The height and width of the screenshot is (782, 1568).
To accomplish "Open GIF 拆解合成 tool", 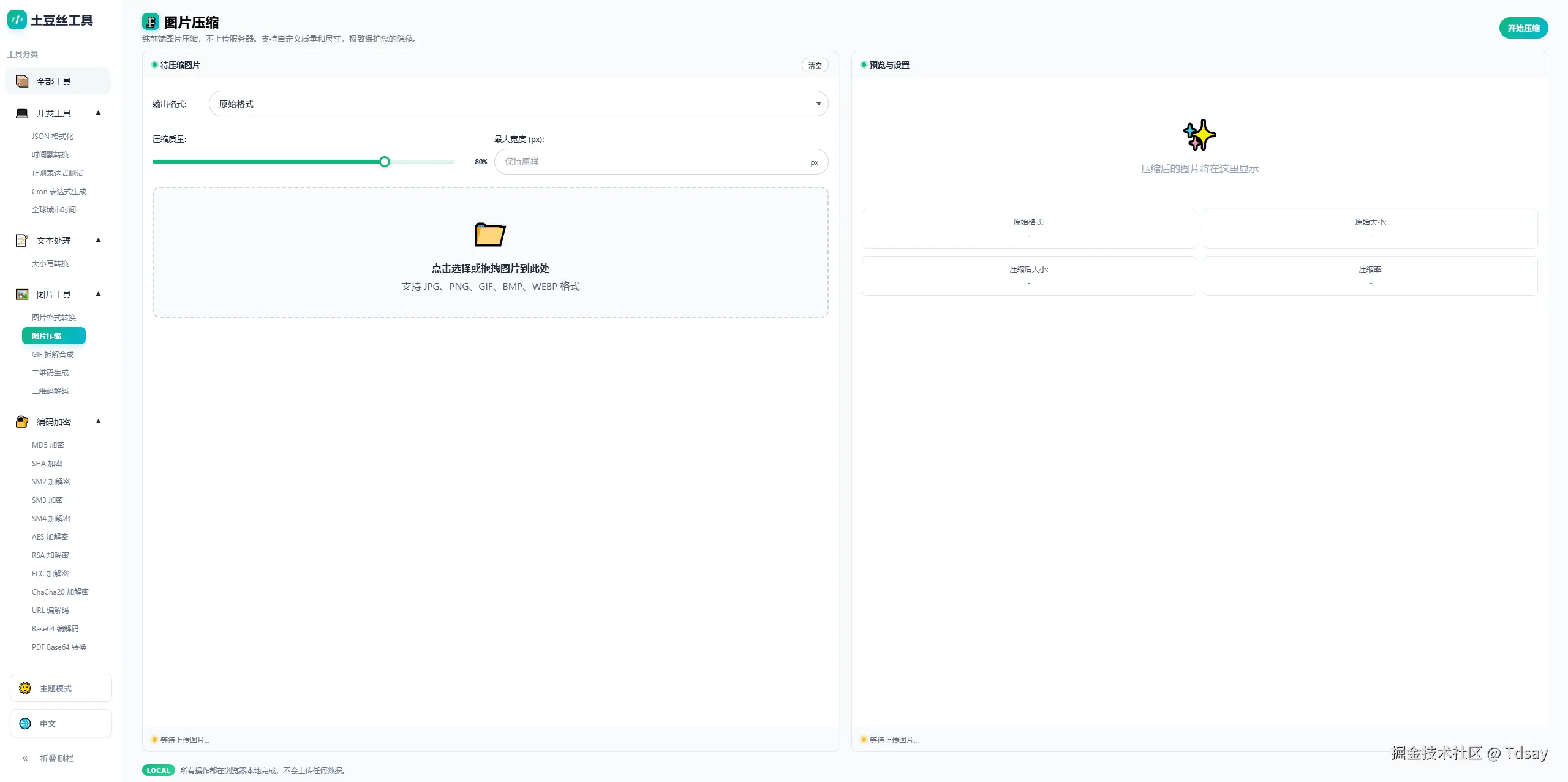I will pyautogui.click(x=53, y=355).
